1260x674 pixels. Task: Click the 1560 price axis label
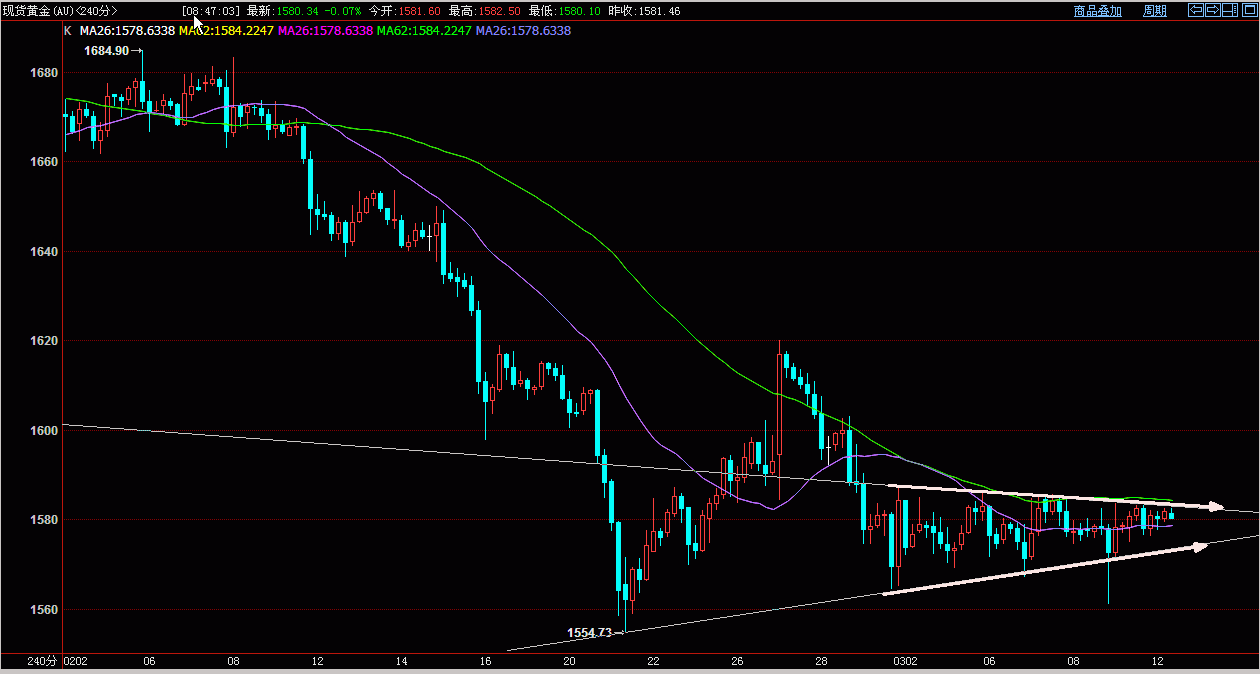45,610
